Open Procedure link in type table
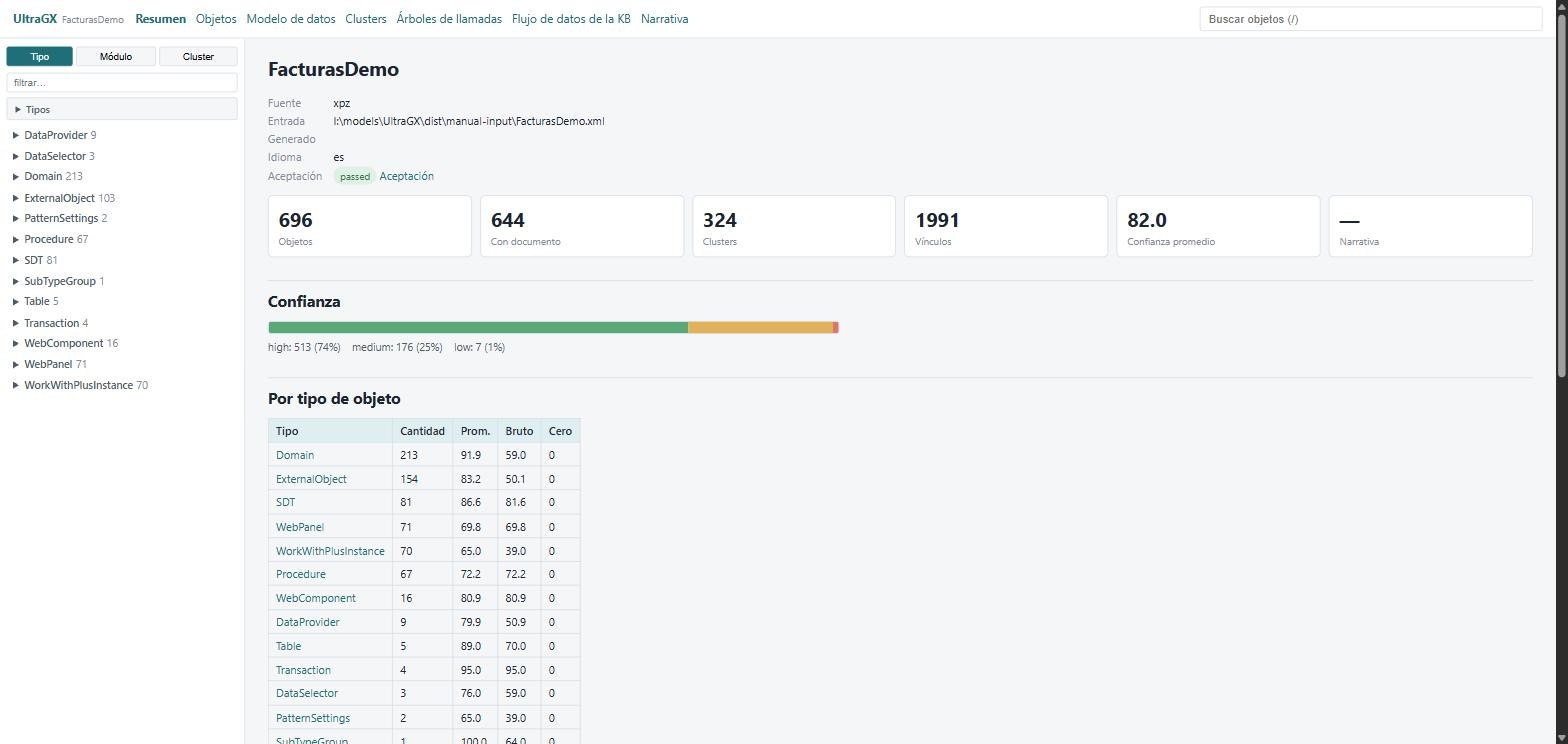 (x=301, y=574)
